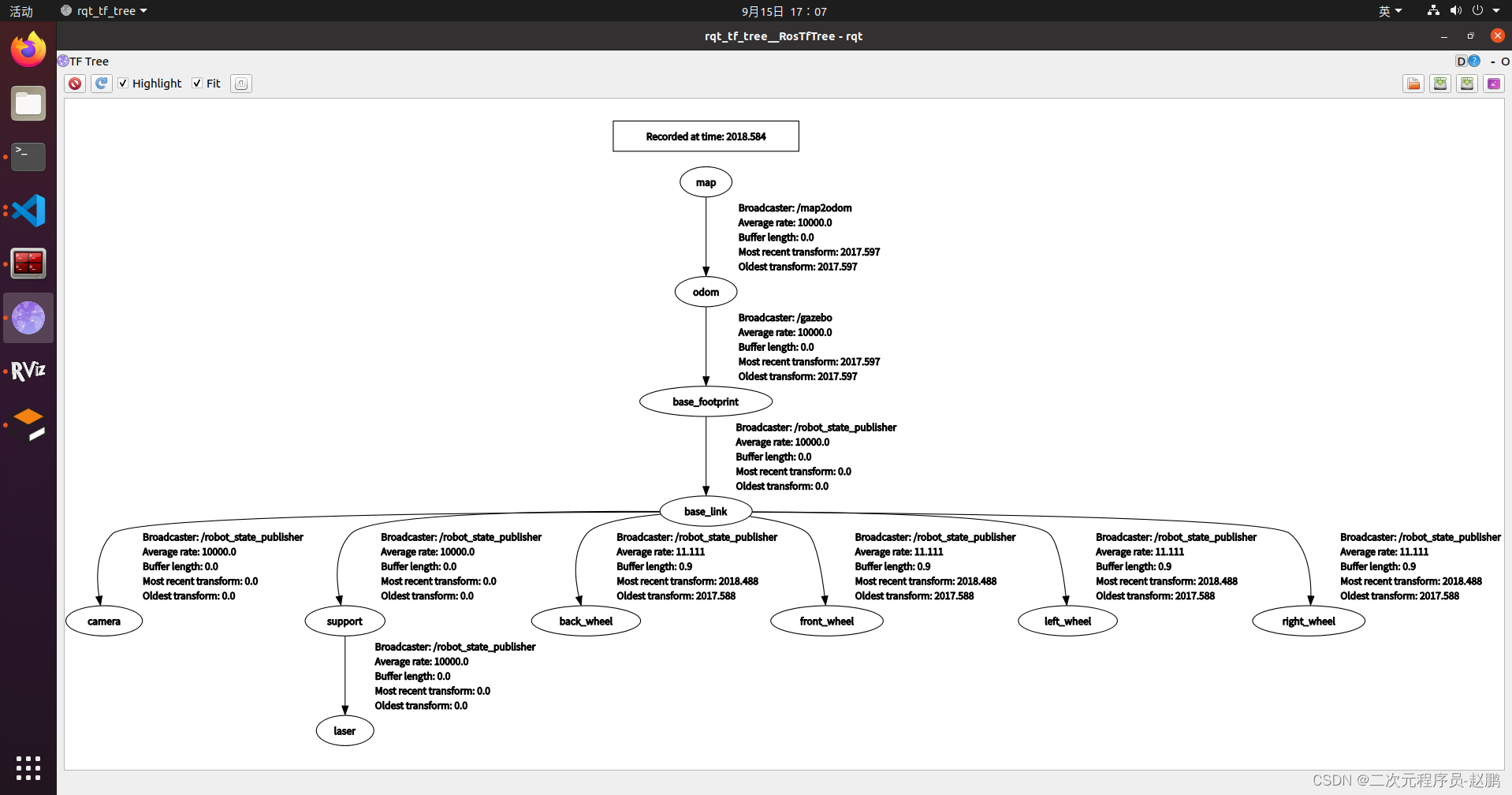Select the laser node
The height and width of the screenshot is (795, 1512).
tap(344, 730)
